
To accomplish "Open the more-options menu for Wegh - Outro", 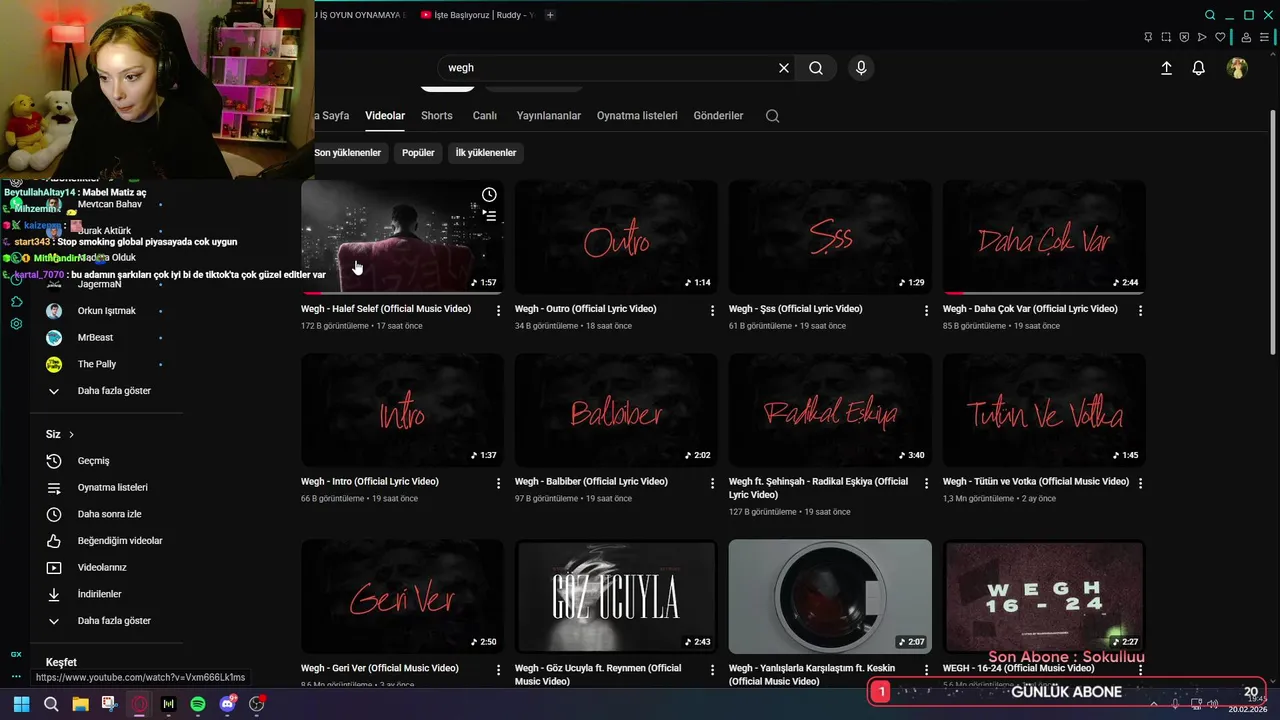I will (x=712, y=311).
